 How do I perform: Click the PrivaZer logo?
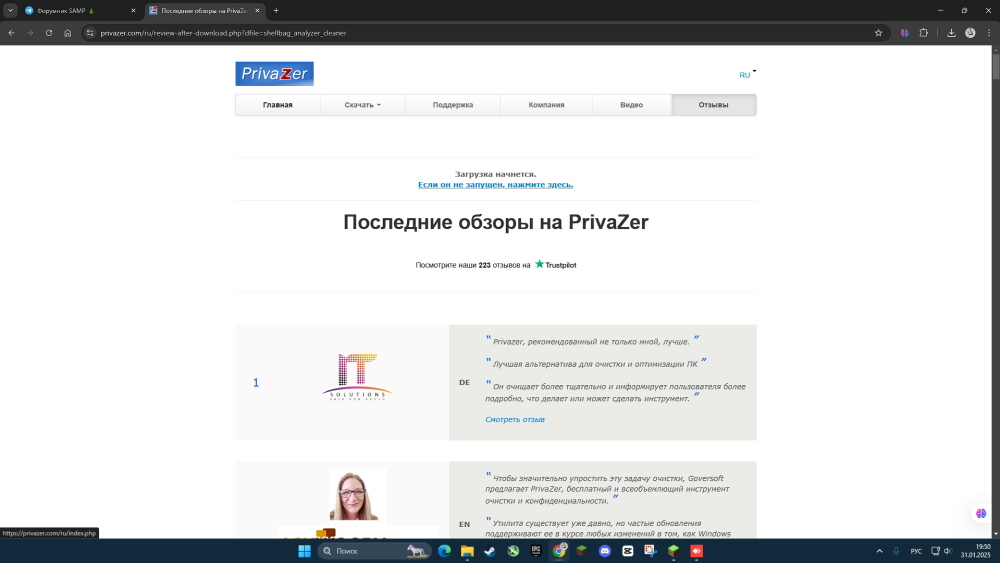[x=274, y=74]
